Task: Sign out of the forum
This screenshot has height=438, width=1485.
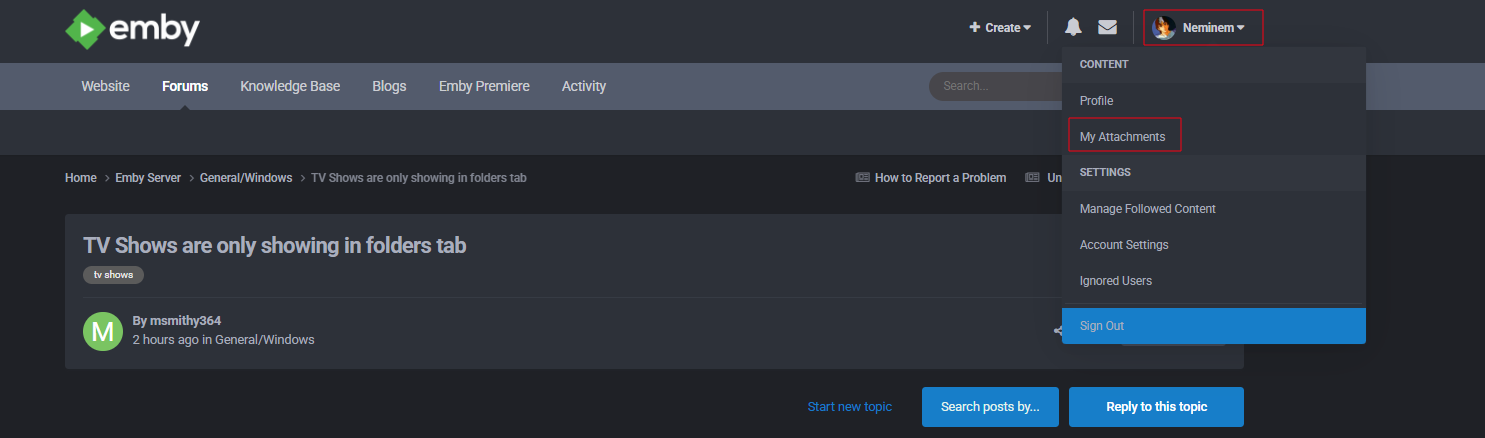Action: (1102, 326)
